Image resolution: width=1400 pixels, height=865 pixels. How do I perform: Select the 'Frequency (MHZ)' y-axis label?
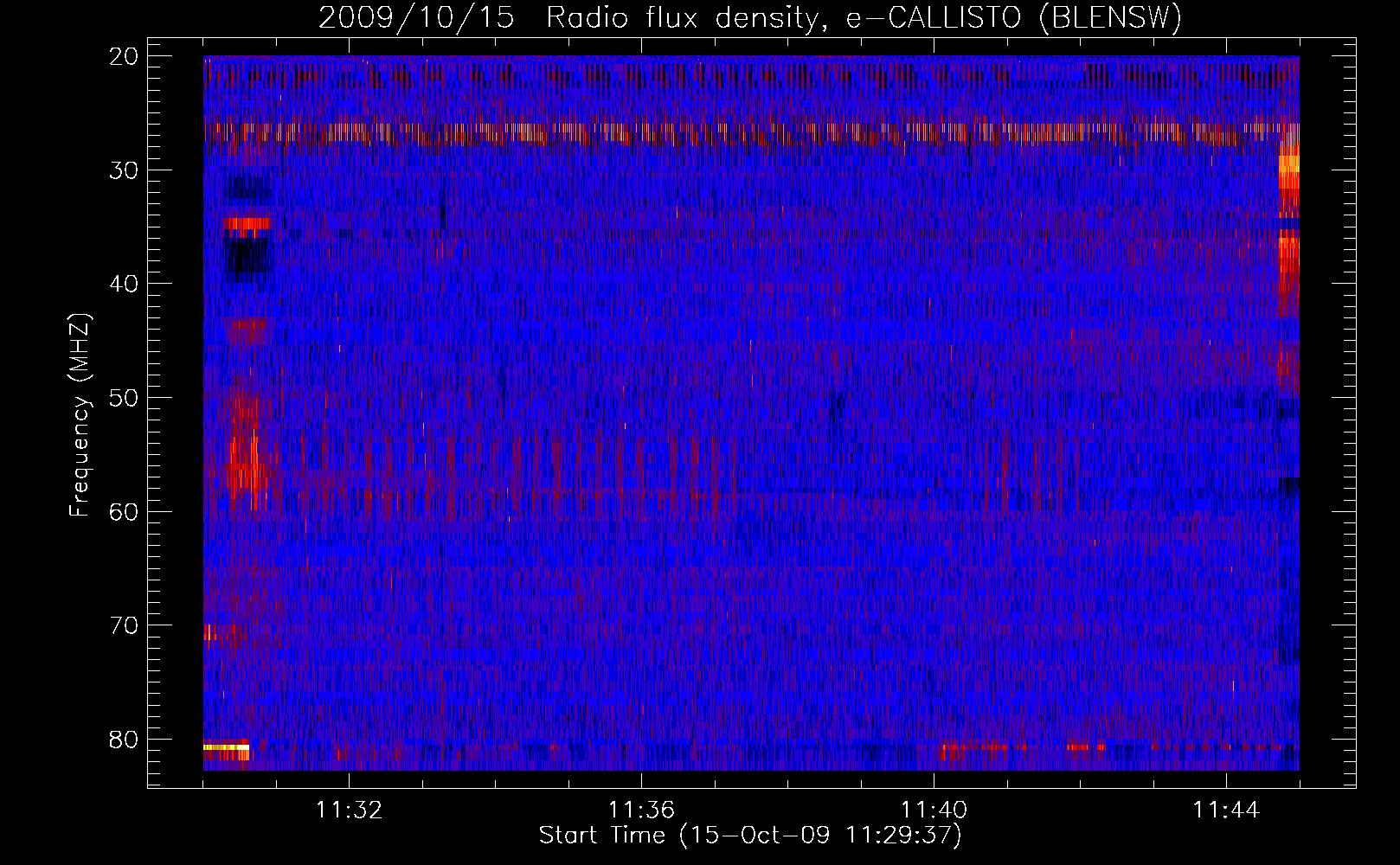coord(80,415)
